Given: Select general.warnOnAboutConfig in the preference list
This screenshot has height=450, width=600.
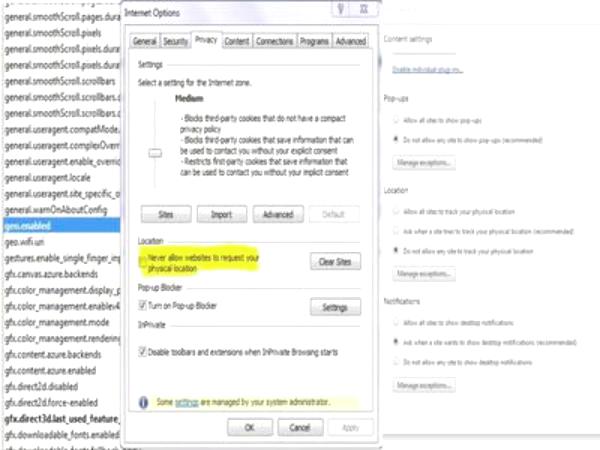Looking at the screenshot, I should tap(62, 210).
